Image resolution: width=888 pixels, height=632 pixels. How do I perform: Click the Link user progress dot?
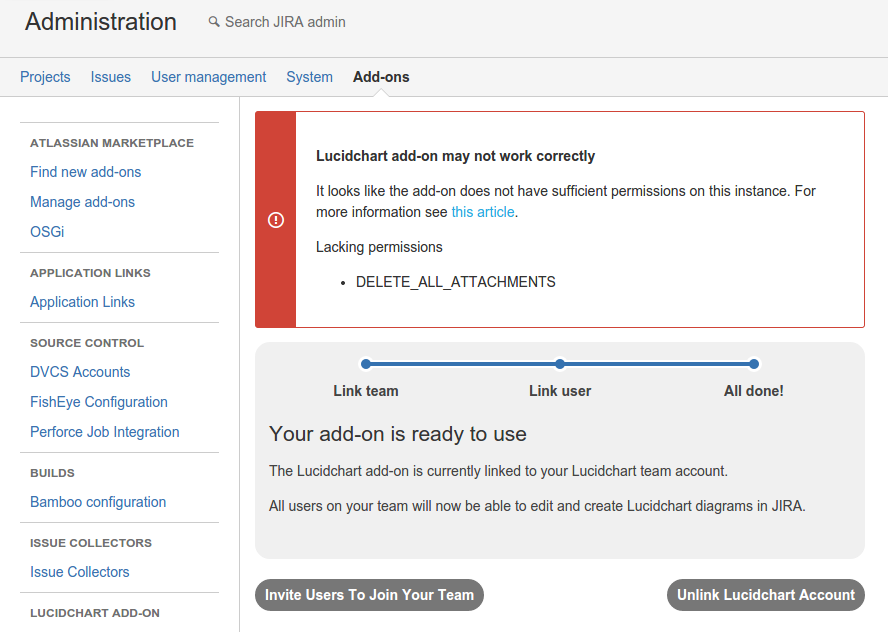coord(560,364)
